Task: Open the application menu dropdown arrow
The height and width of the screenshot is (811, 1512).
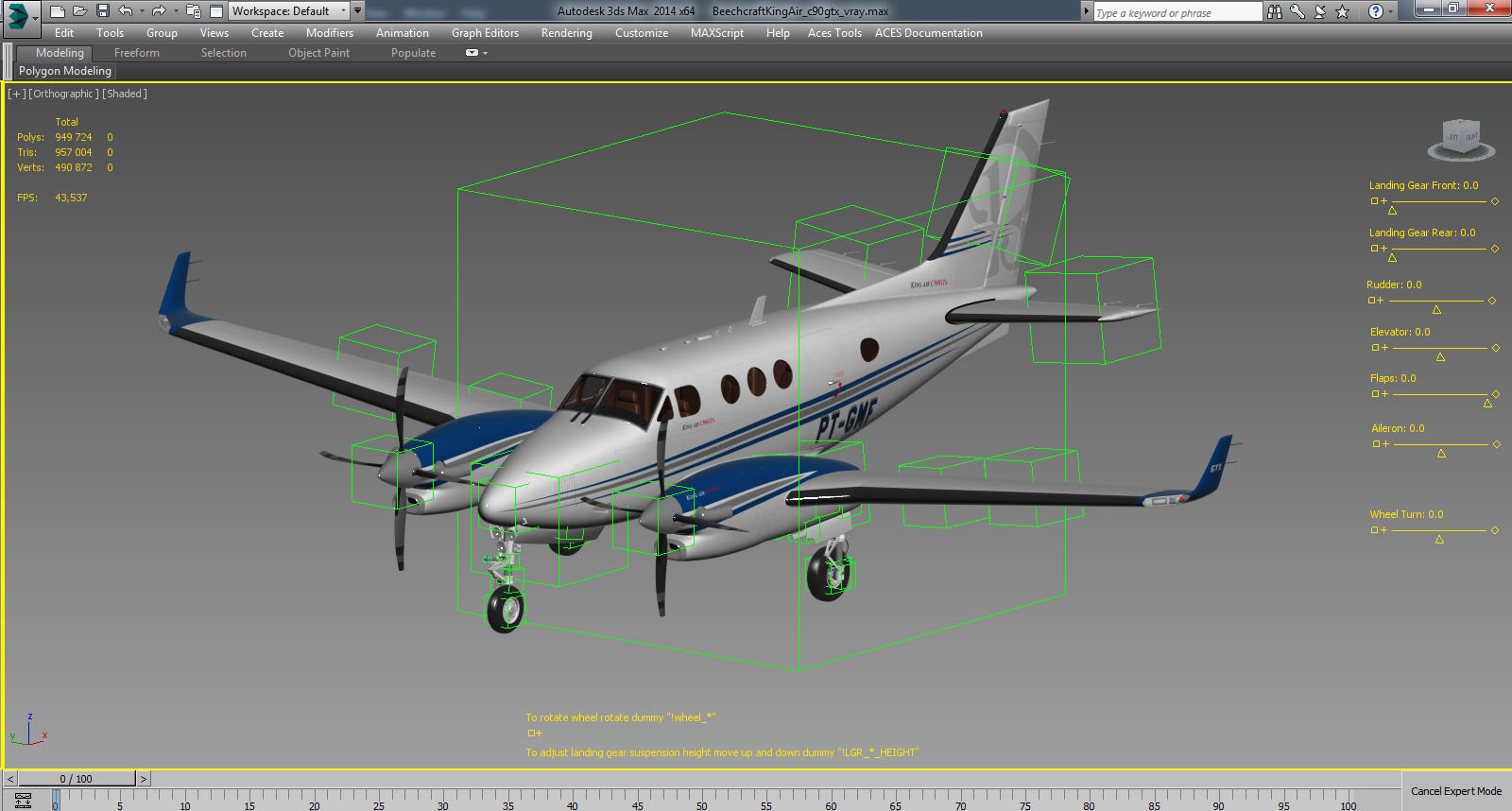Action: click(35, 17)
